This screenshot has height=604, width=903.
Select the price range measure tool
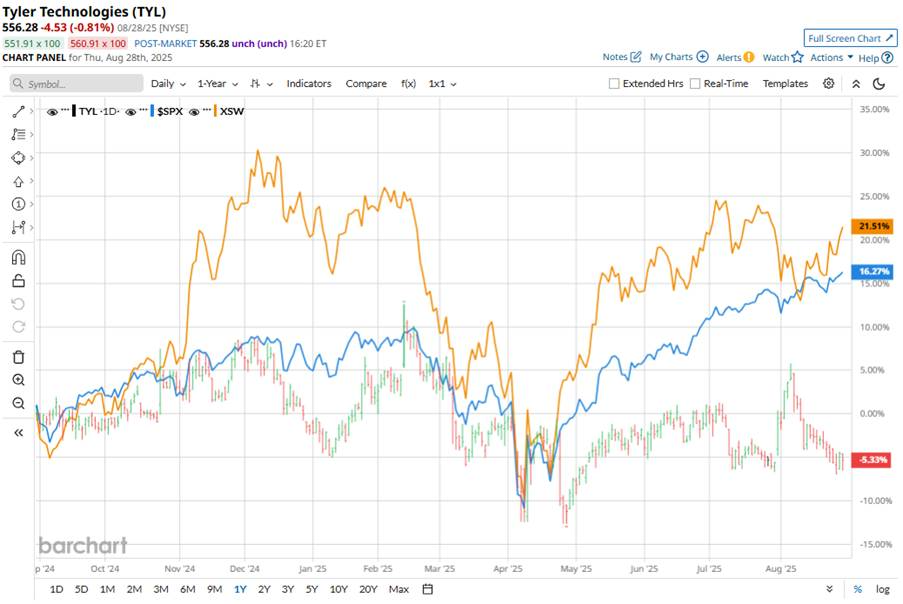pyautogui.click(x=18, y=227)
